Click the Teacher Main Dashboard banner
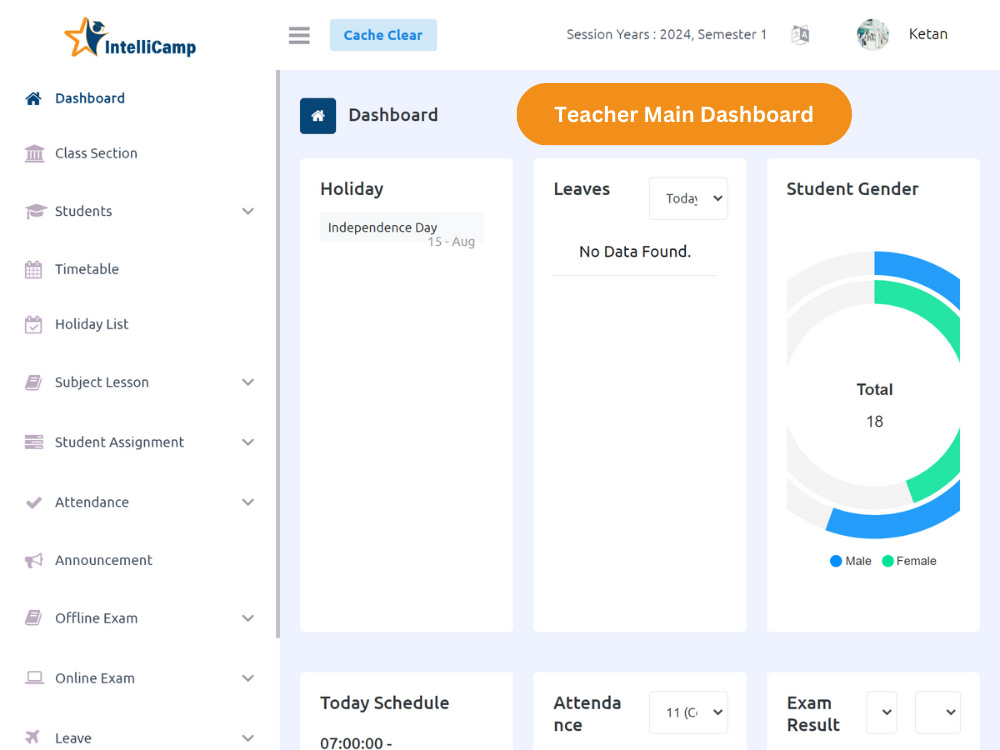Viewport: 1000px width, 750px height. [x=684, y=114]
